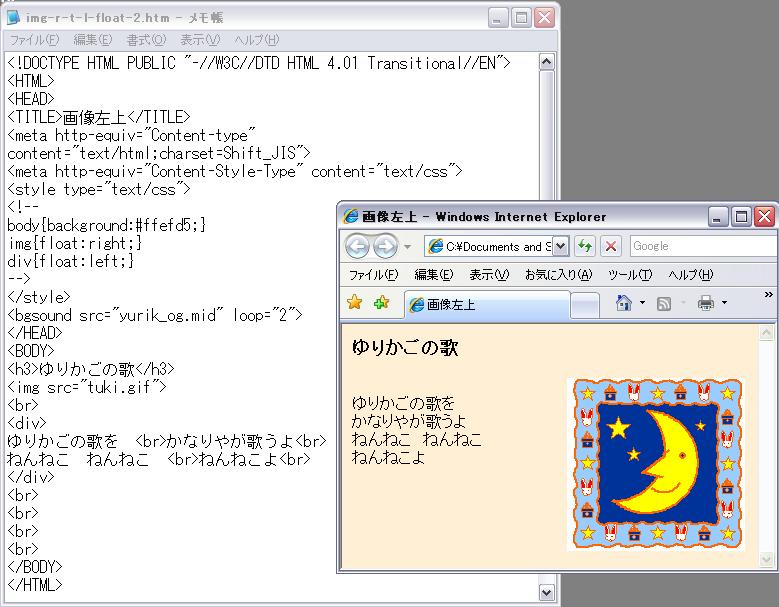The width and height of the screenshot is (779, 607).
Task: Click the ねんねこよ line in the browser
Action: click(389, 457)
